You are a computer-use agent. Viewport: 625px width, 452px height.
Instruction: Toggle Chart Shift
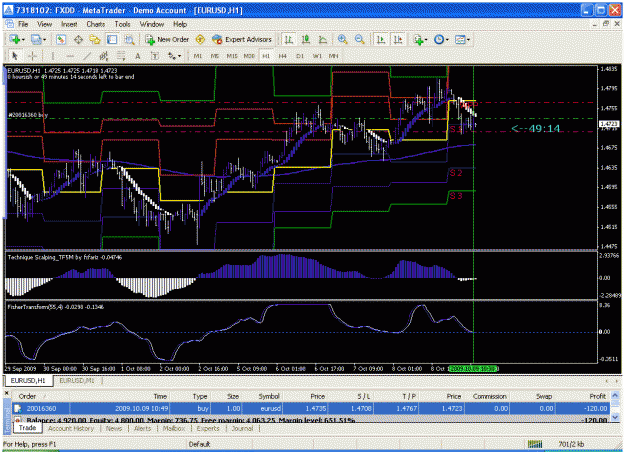tap(398, 39)
